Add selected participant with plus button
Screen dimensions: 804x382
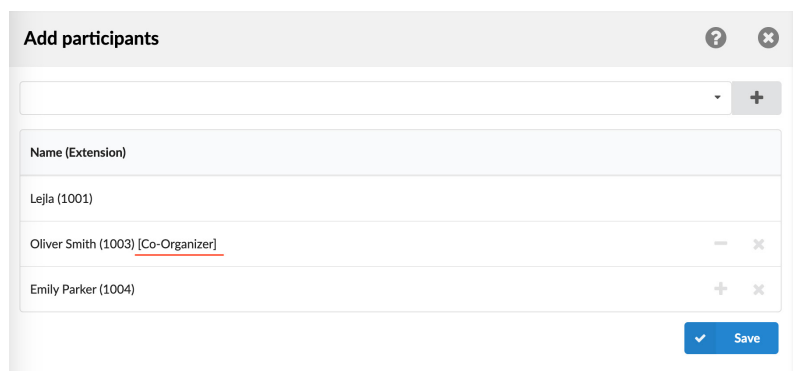pos(756,97)
